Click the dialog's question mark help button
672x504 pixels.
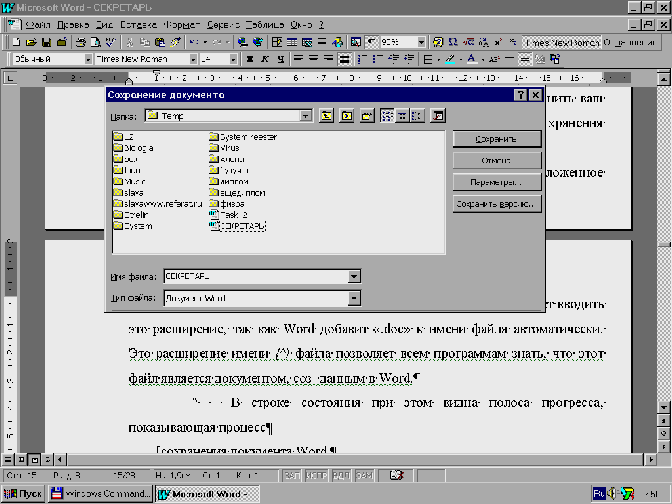pyautogui.click(x=520, y=95)
